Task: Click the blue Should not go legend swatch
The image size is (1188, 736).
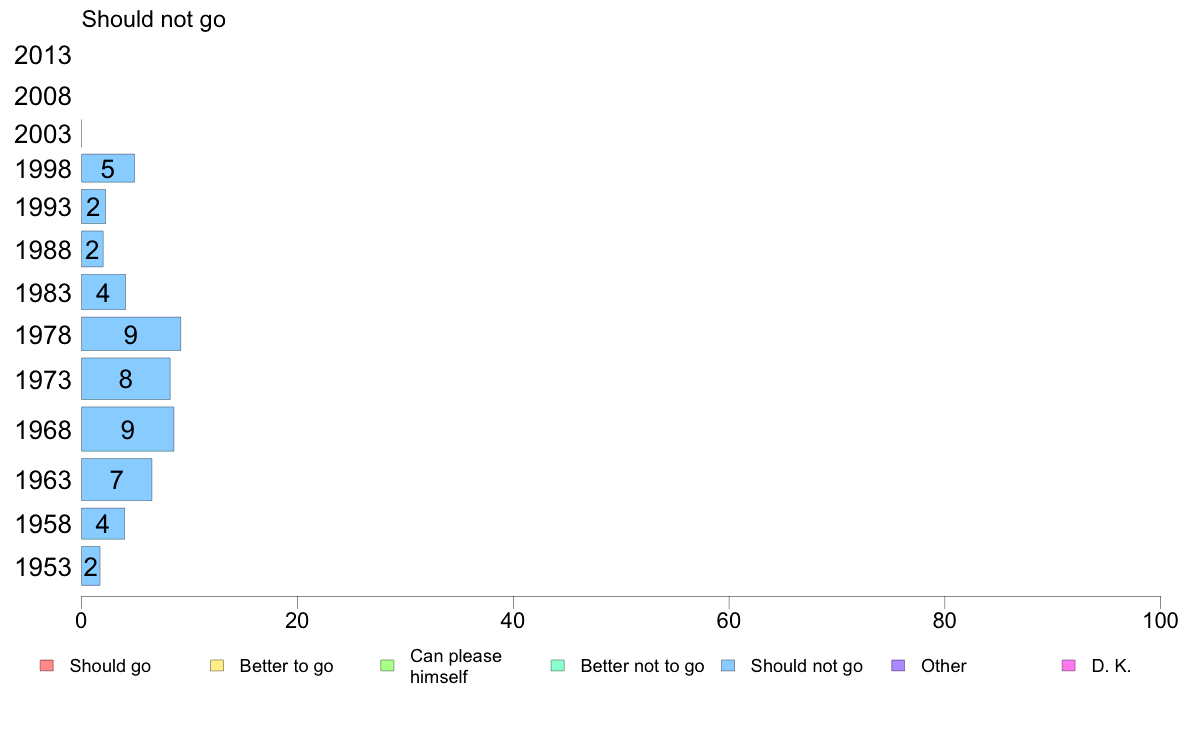Action: point(728,666)
